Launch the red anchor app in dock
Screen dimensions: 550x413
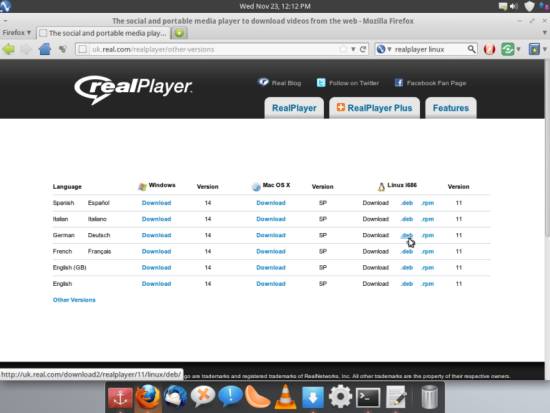click(120, 397)
